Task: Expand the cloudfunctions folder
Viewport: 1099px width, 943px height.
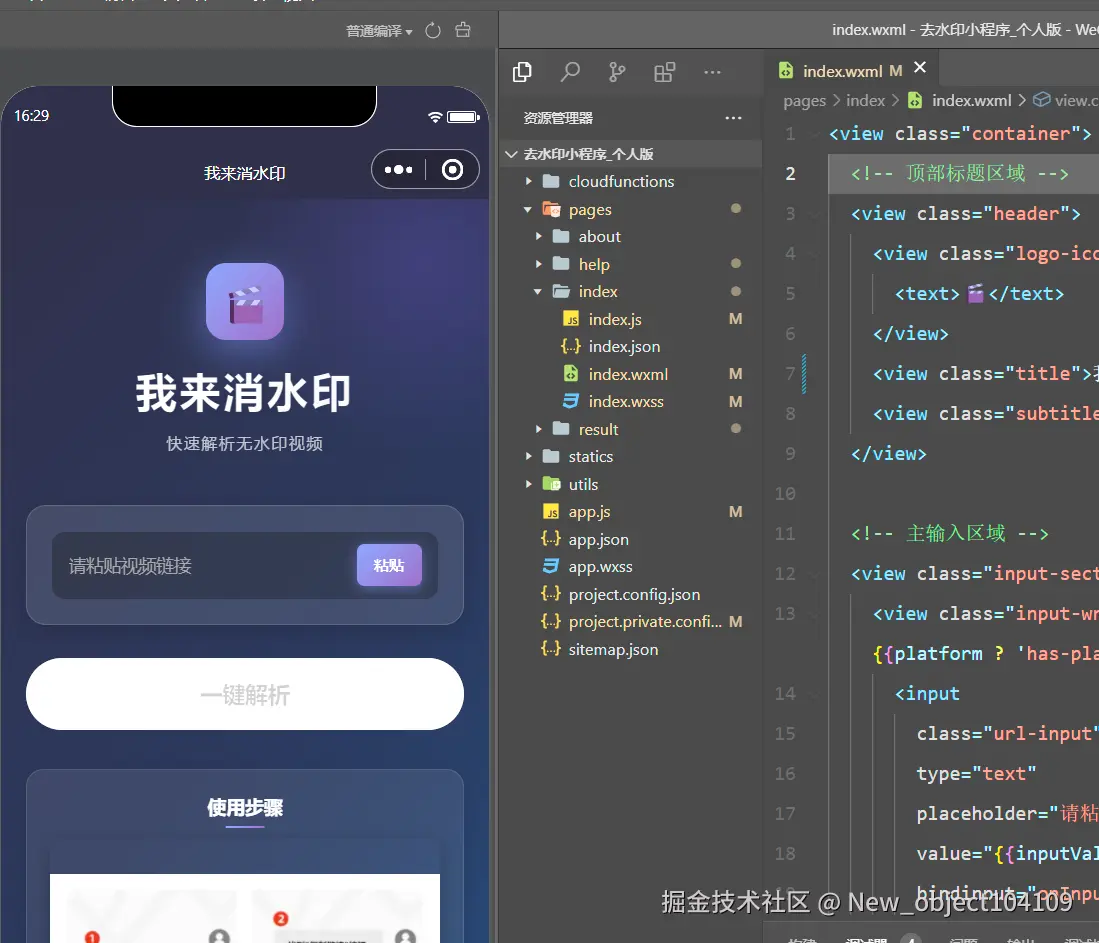Action: 529,182
